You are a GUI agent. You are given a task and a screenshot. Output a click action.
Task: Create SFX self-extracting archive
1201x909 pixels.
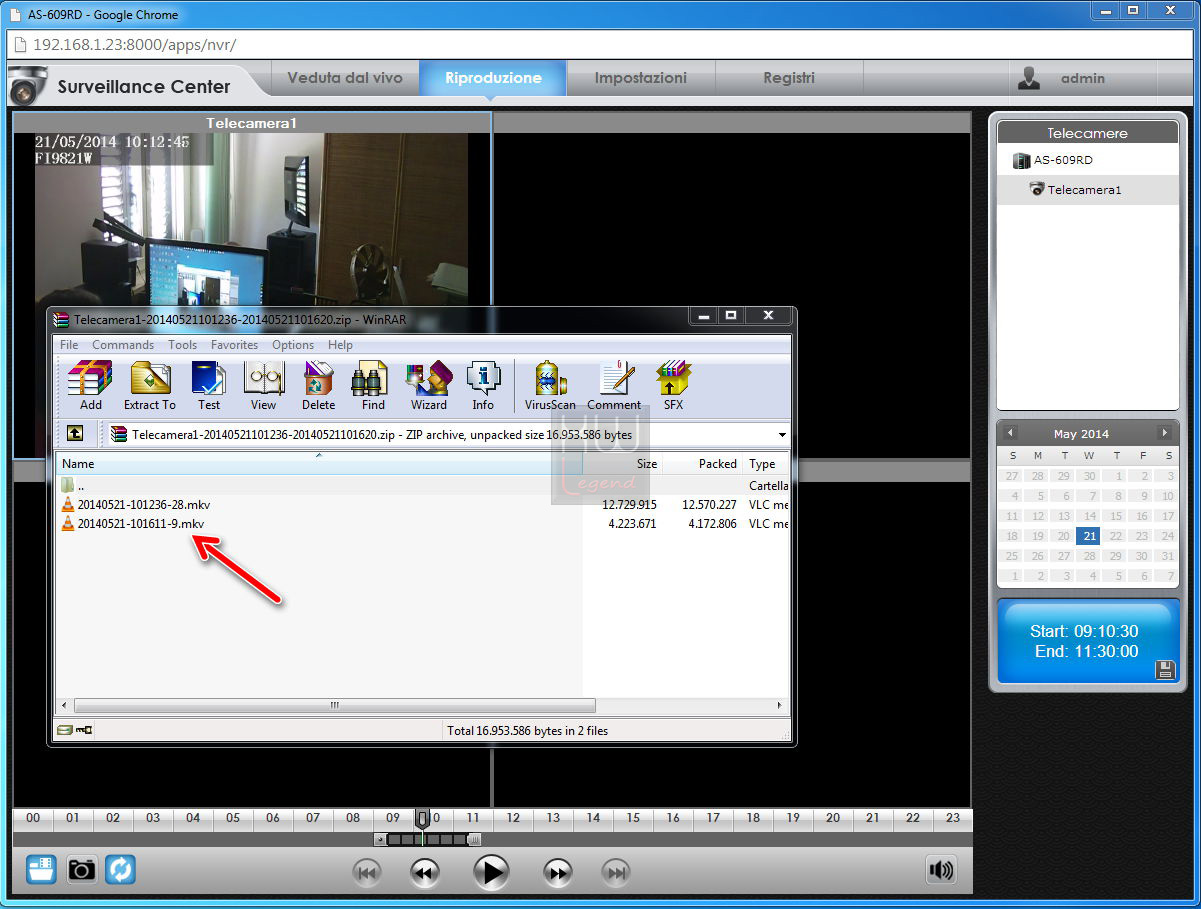point(673,386)
